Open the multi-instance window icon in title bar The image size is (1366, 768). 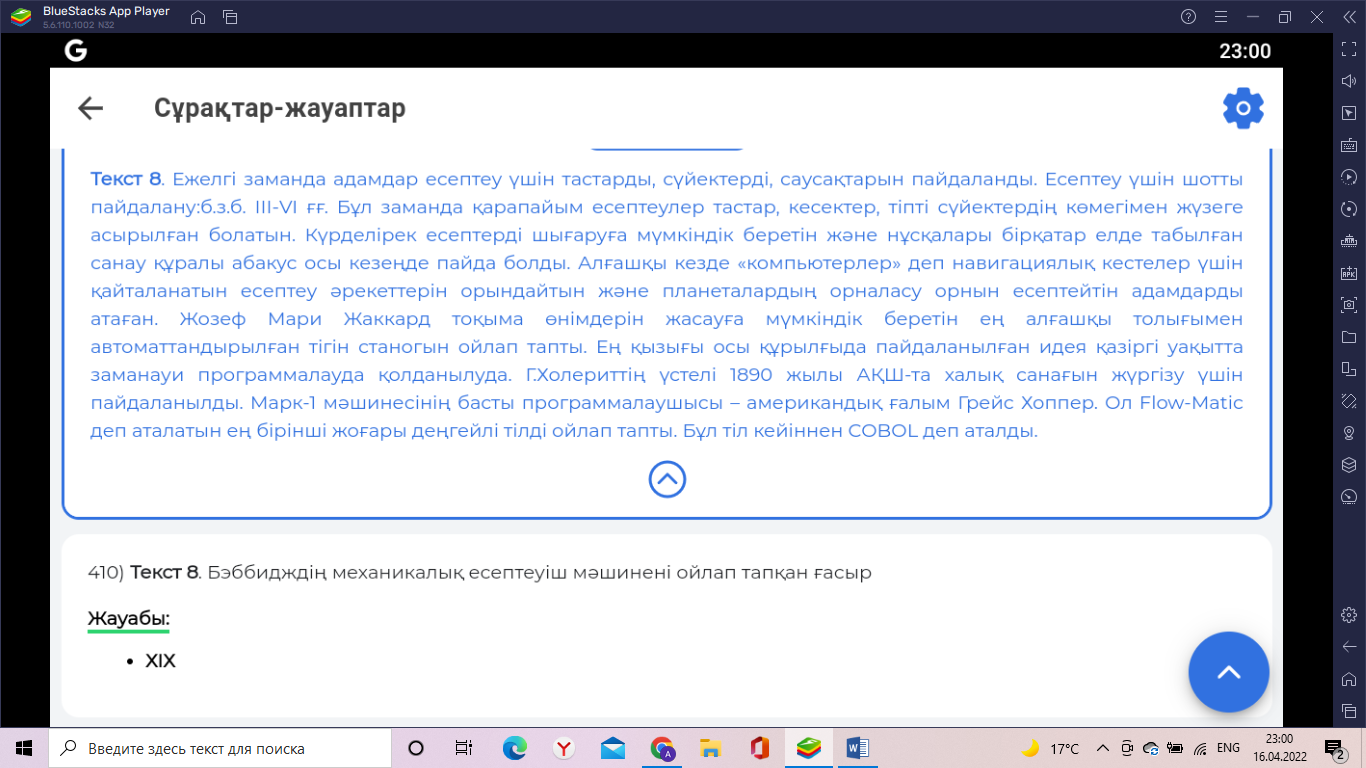coord(230,17)
